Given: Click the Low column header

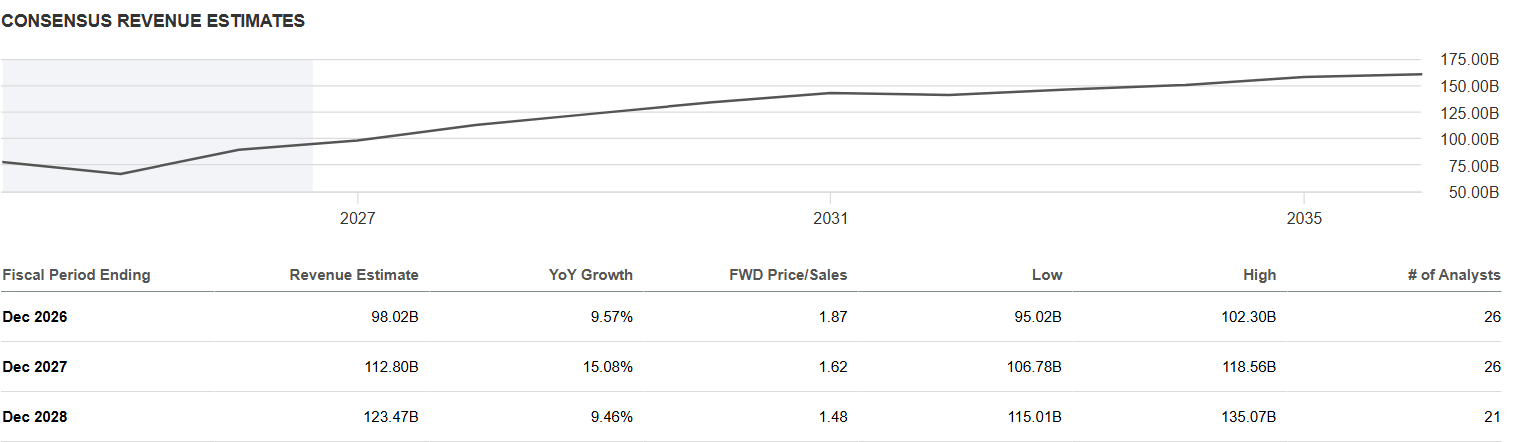Looking at the screenshot, I should [1047, 275].
